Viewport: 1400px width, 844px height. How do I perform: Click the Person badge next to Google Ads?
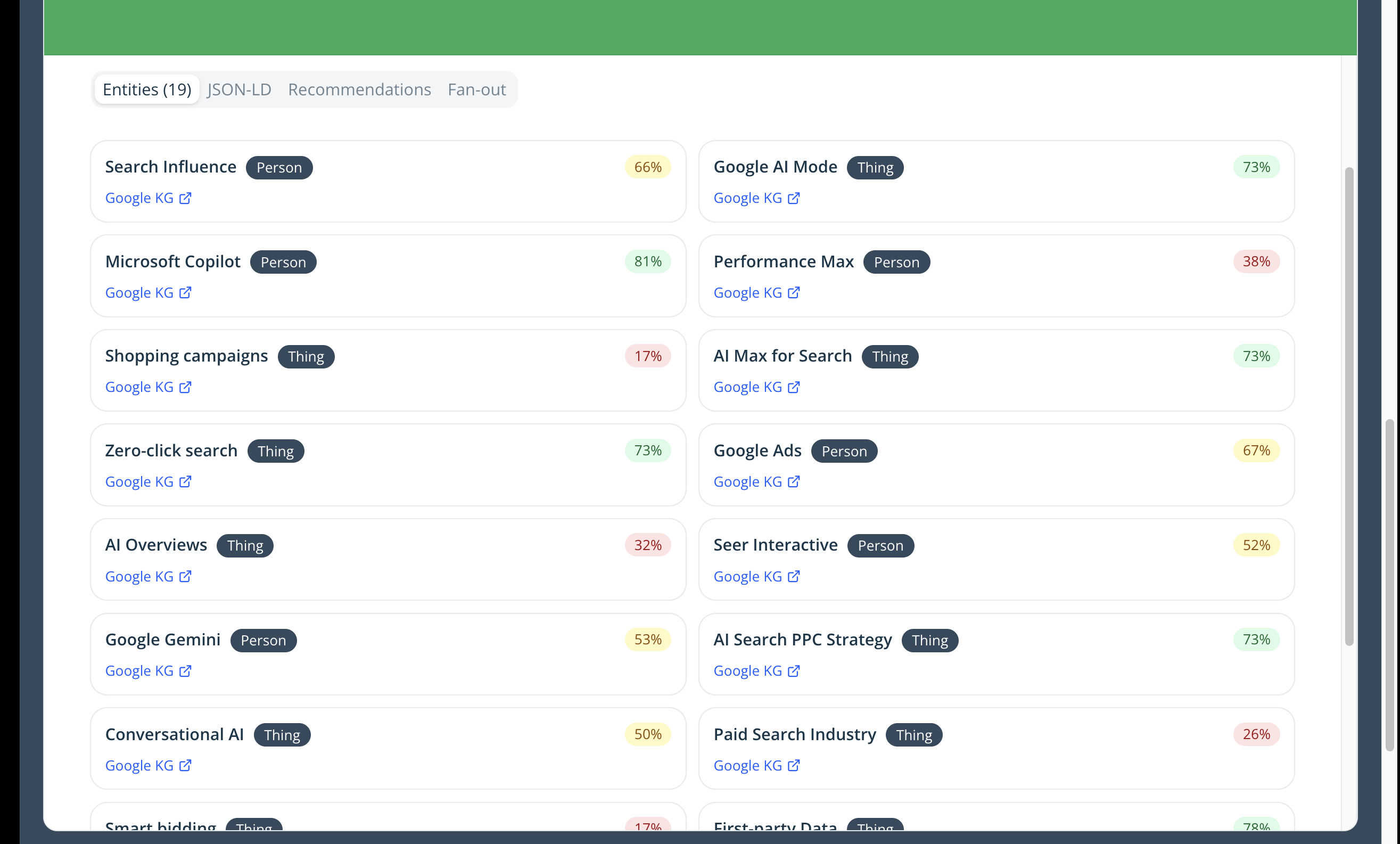[844, 451]
